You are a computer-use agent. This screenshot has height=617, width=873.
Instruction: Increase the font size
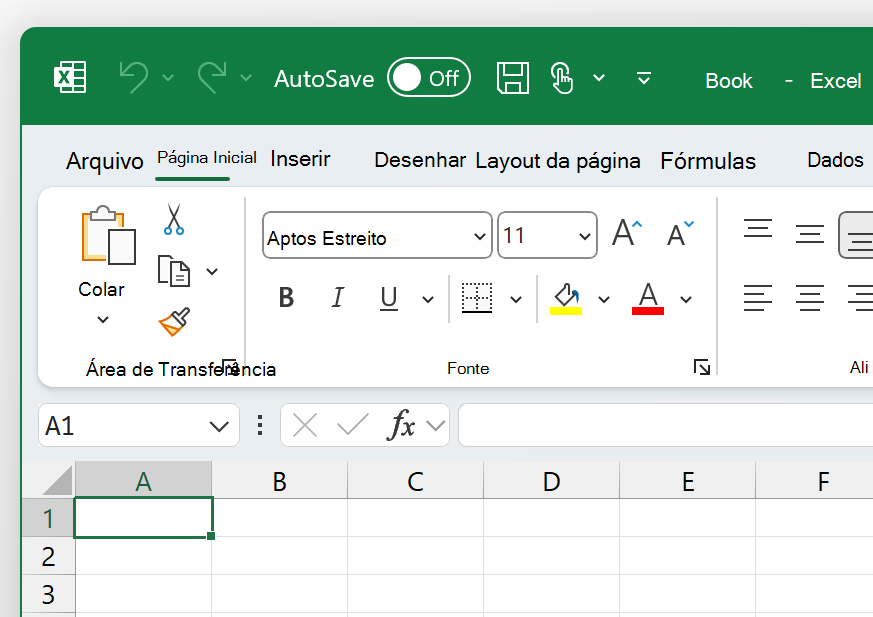tap(627, 233)
